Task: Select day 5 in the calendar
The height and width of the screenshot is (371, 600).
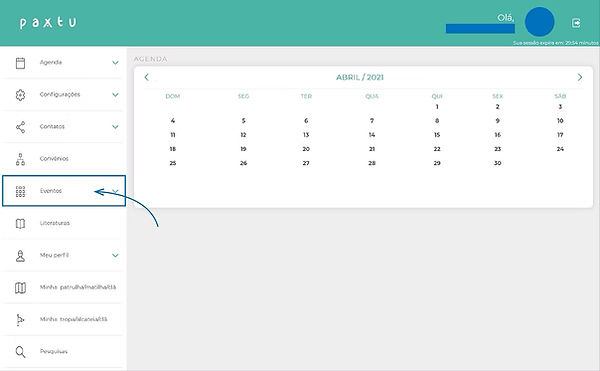Action: point(243,121)
